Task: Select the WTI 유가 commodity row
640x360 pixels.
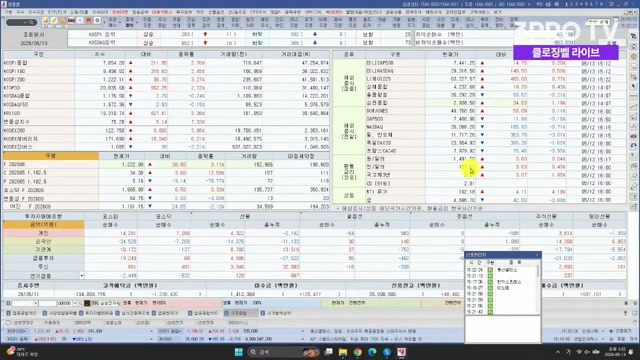Action: pyautogui.click(x=496, y=191)
